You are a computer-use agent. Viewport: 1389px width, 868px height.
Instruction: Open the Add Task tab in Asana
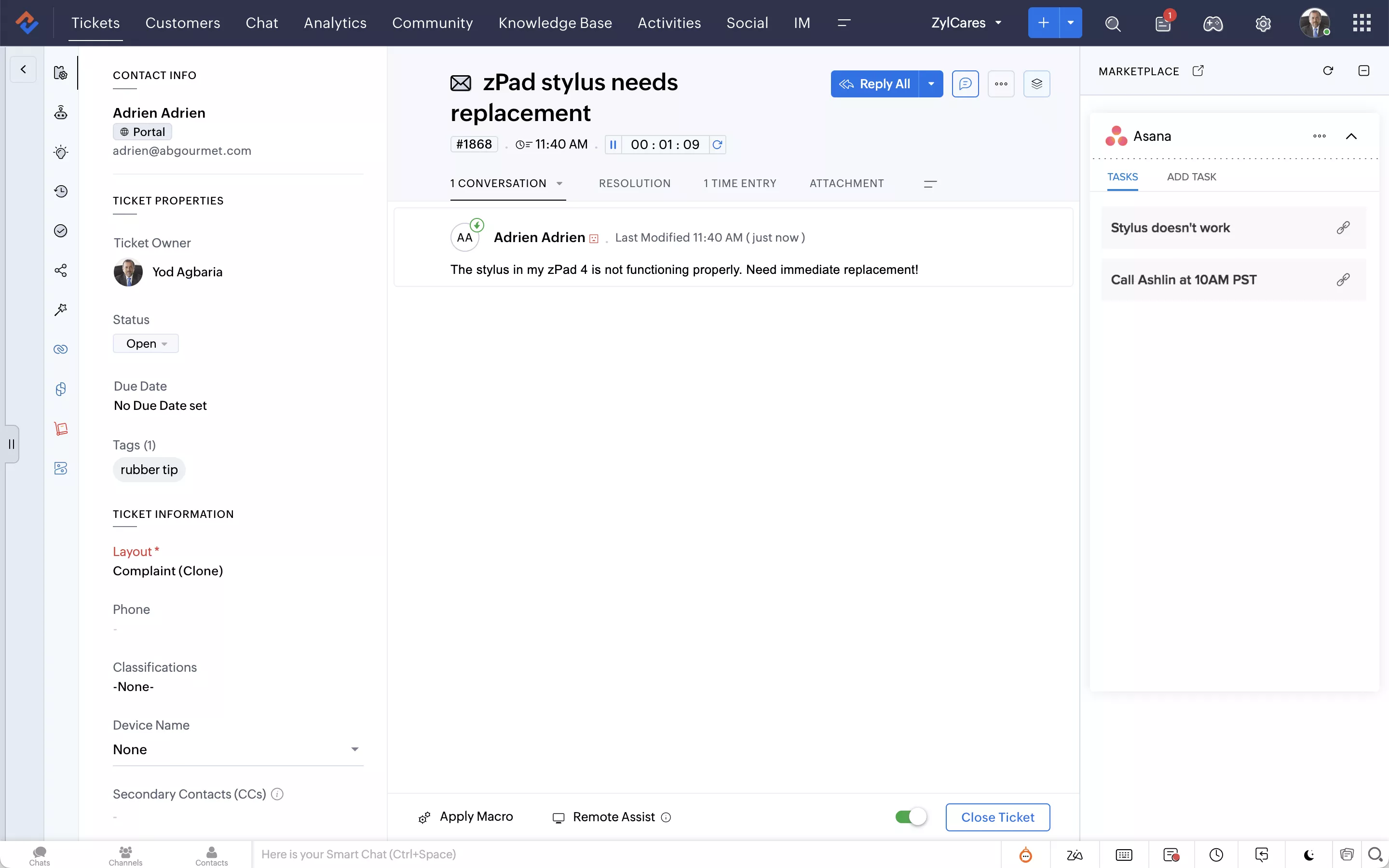[1191, 177]
